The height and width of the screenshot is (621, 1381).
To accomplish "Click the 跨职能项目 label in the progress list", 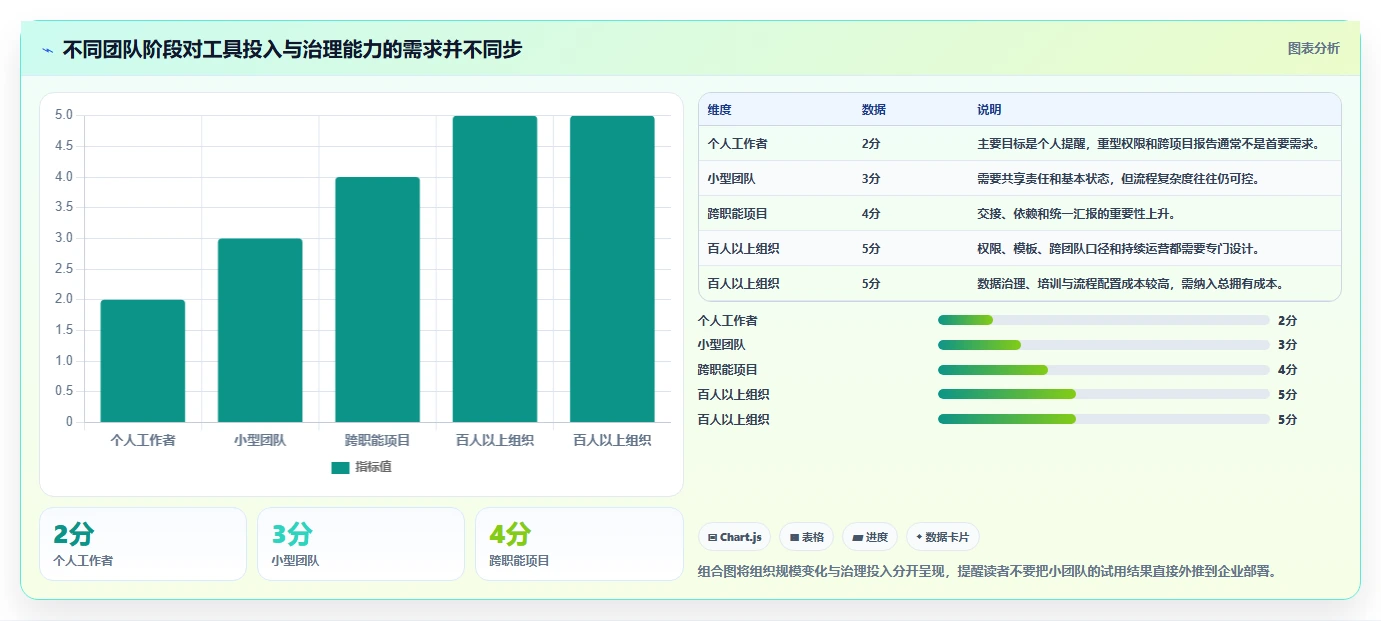I will [x=727, y=370].
